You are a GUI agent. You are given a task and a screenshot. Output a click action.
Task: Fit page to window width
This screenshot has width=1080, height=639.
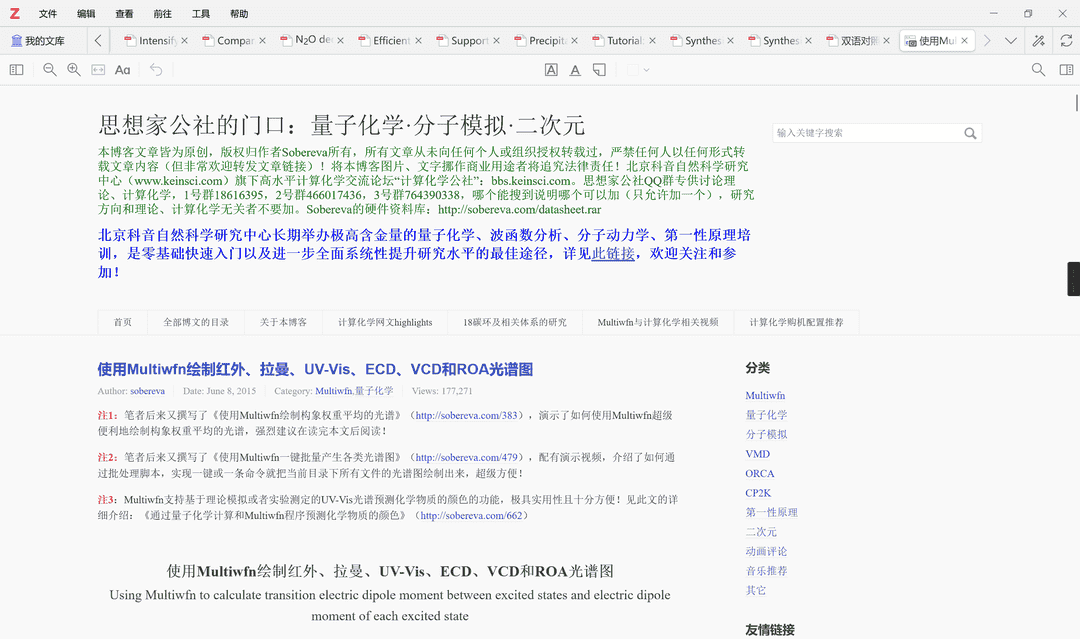point(96,70)
